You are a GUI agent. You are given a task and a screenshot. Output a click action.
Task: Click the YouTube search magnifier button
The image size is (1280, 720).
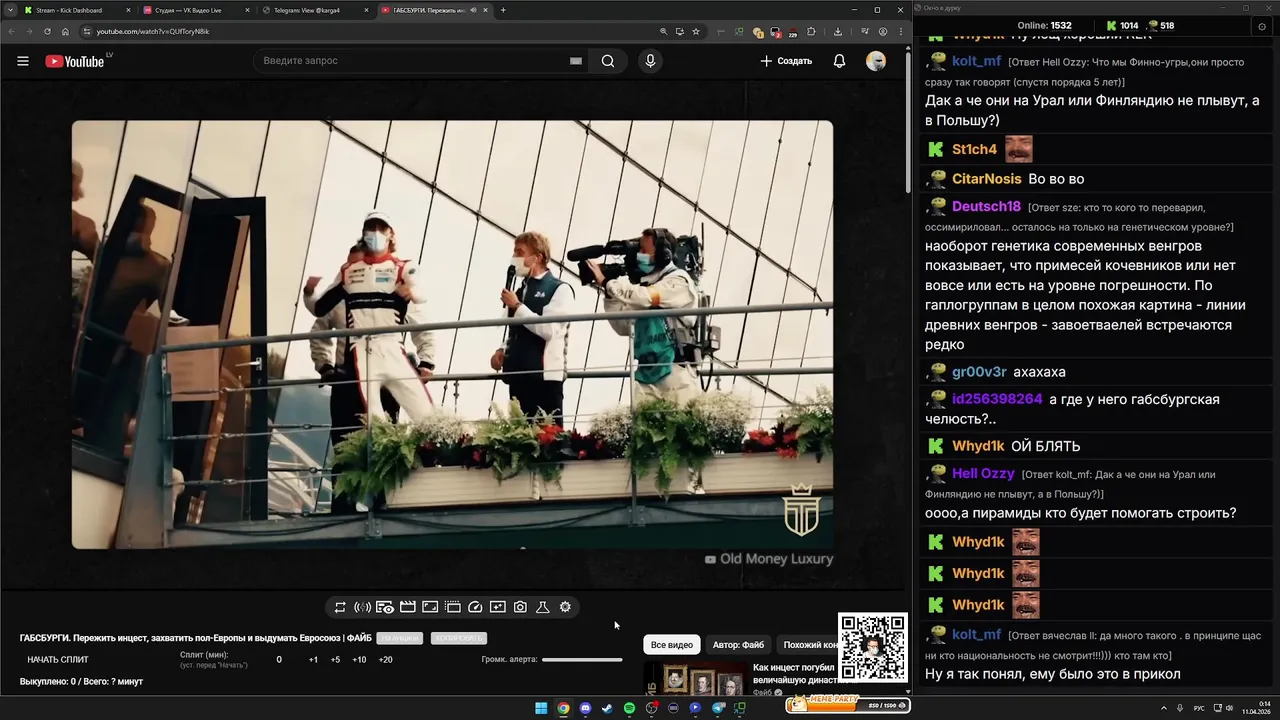coord(608,61)
